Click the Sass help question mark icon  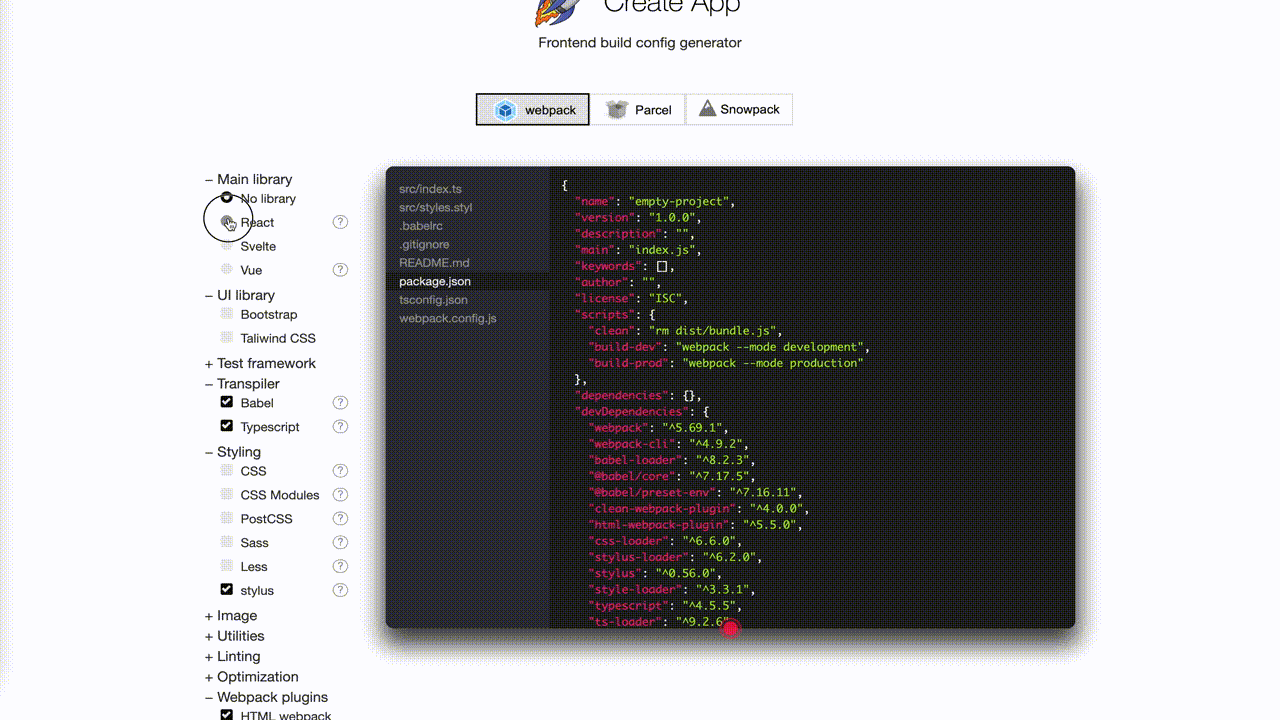(340, 542)
